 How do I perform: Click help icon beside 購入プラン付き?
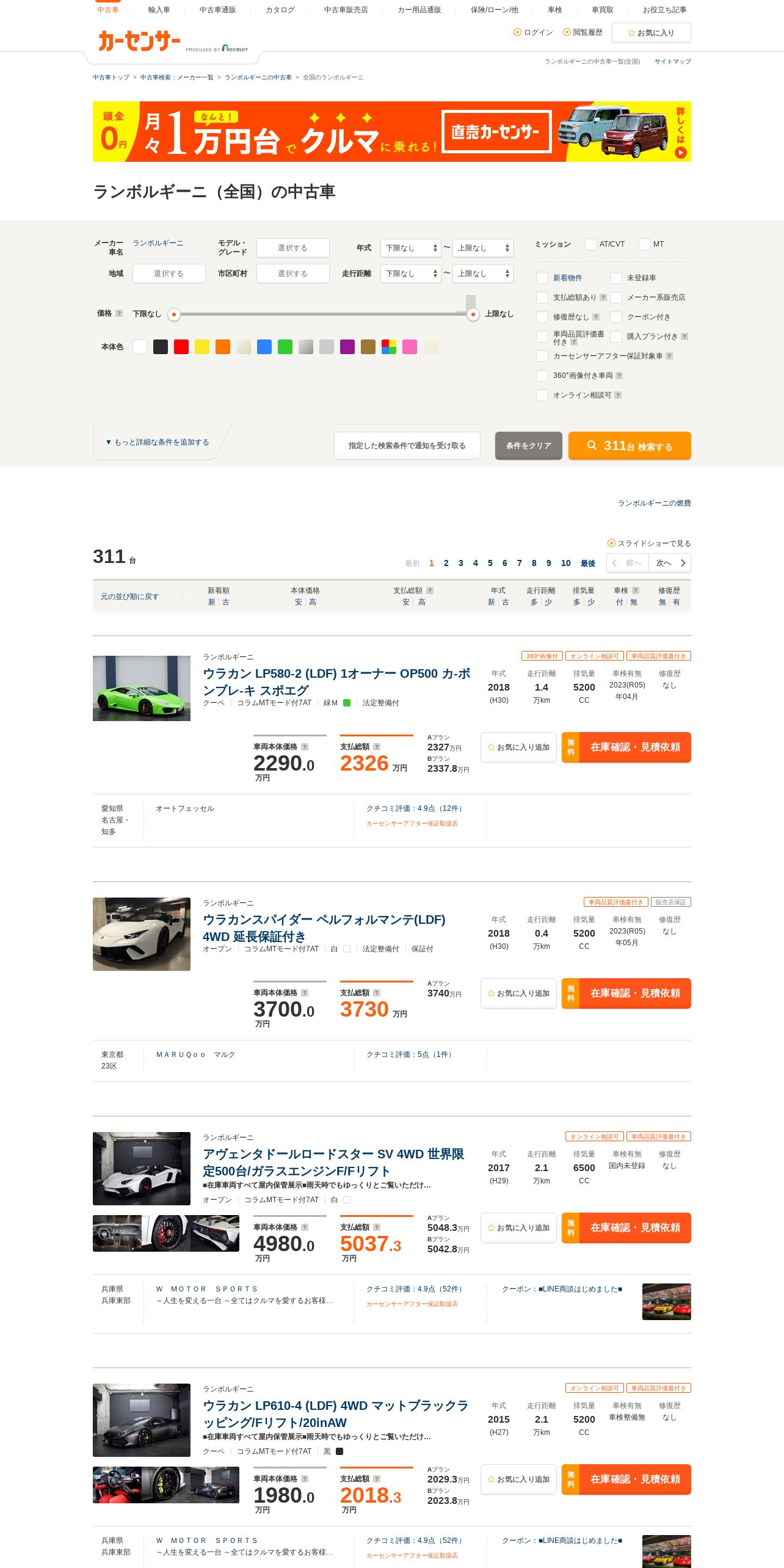pyautogui.click(x=684, y=336)
